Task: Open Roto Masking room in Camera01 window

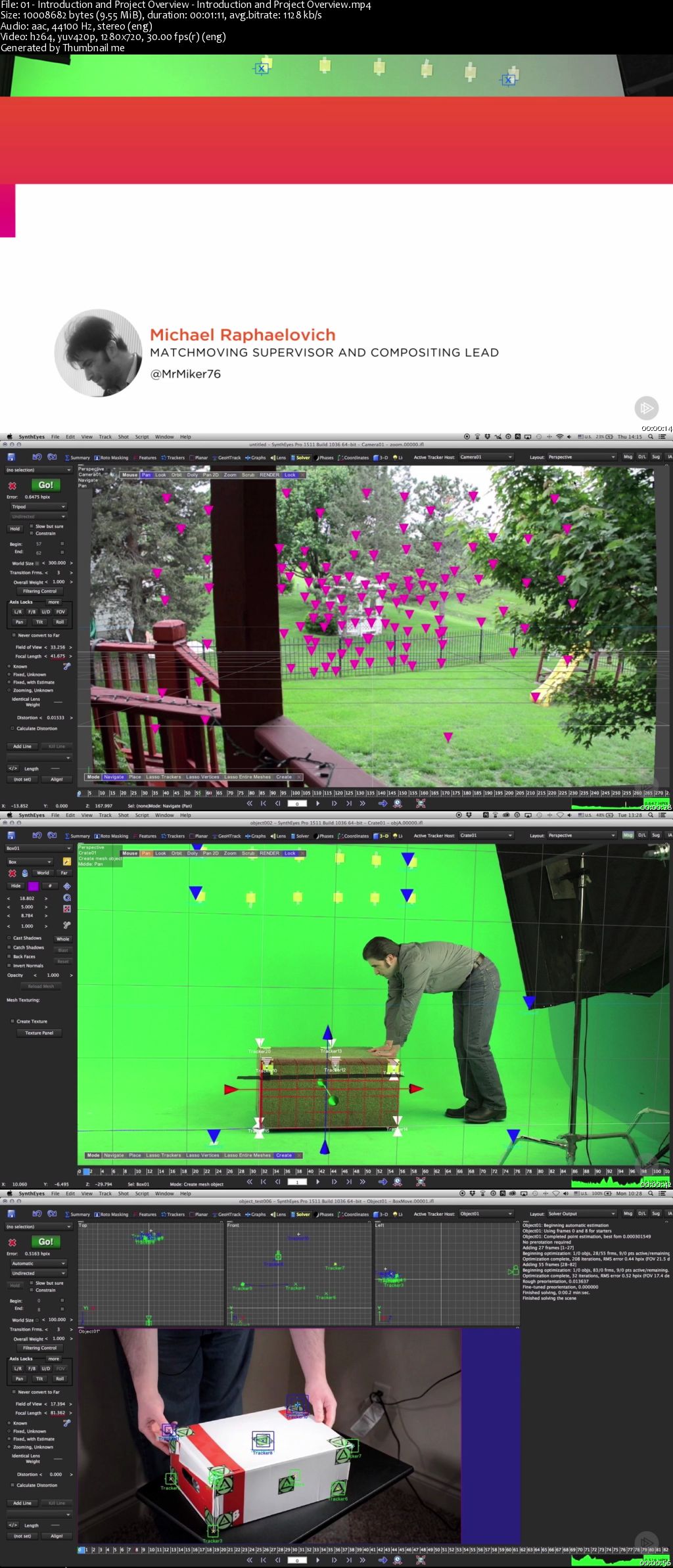Action: pyautogui.click(x=112, y=458)
